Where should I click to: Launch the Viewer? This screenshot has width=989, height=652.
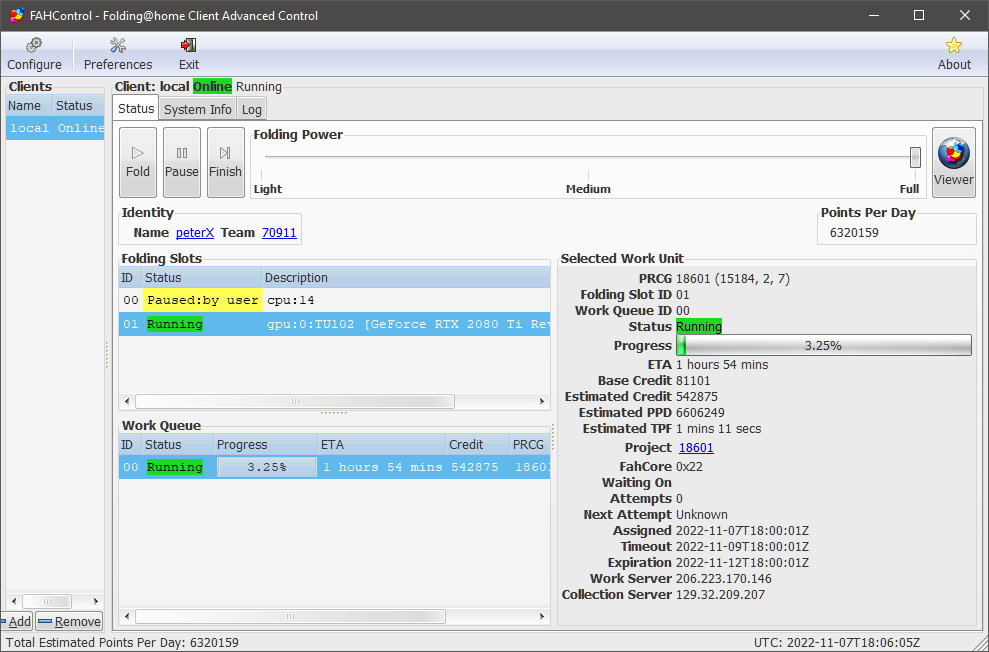(x=954, y=162)
